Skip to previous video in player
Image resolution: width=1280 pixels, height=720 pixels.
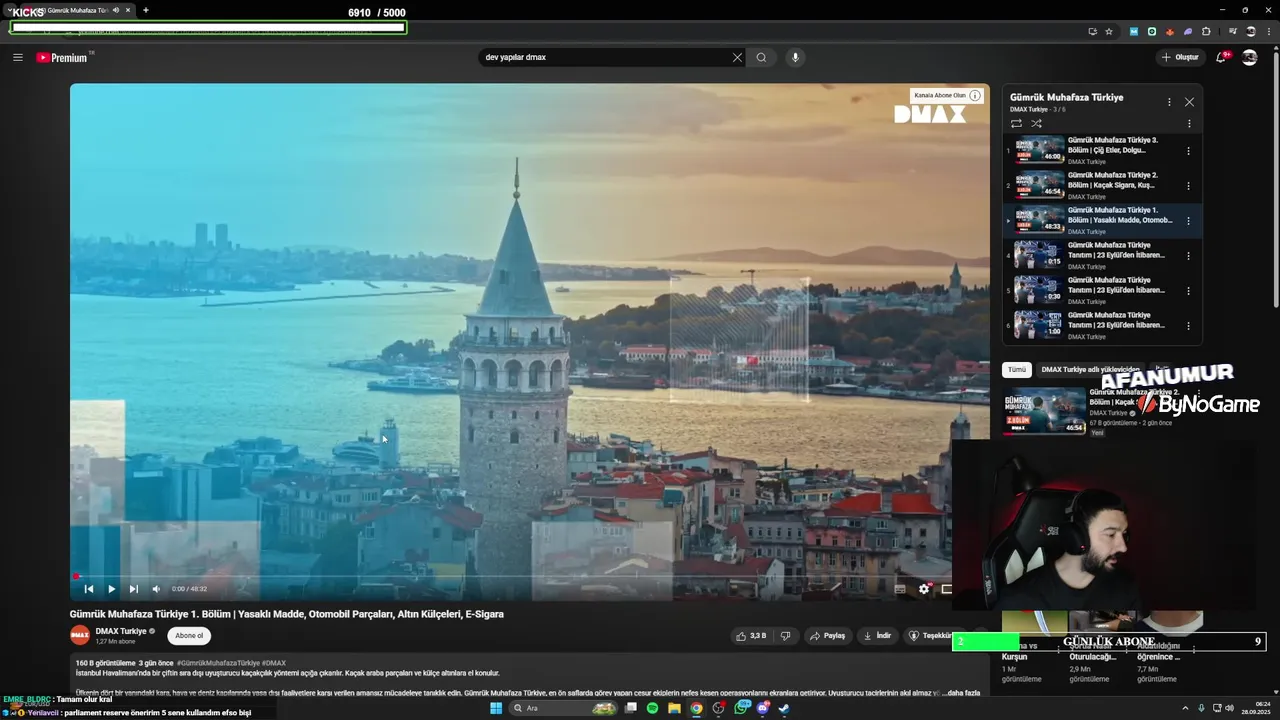pos(89,589)
